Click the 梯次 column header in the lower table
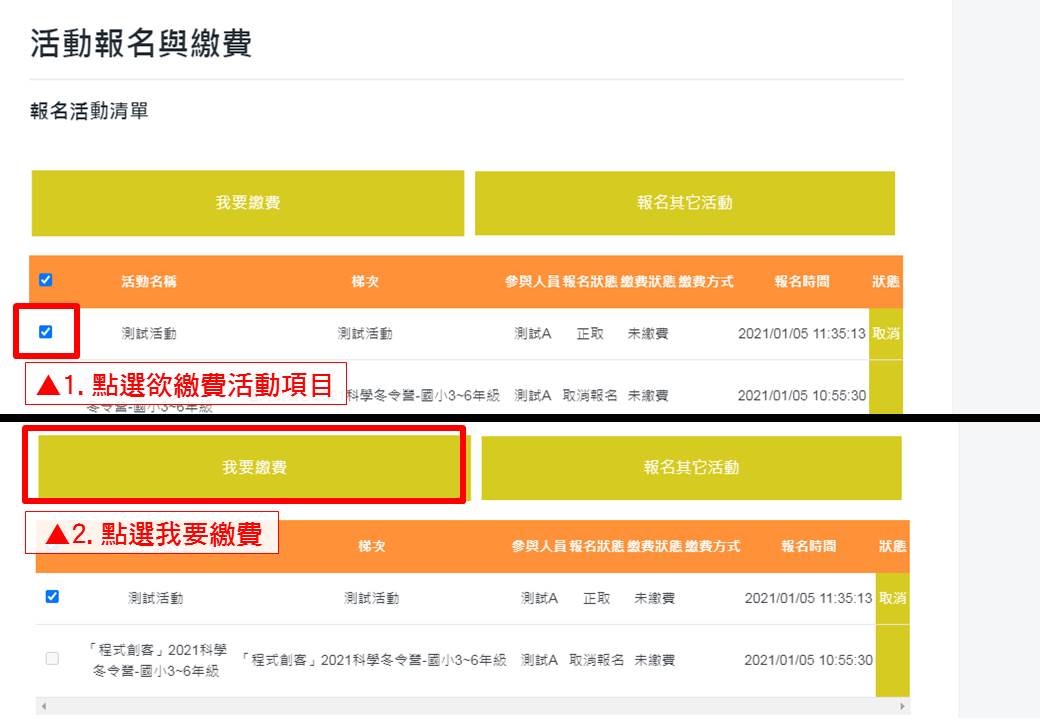 [x=371, y=546]
